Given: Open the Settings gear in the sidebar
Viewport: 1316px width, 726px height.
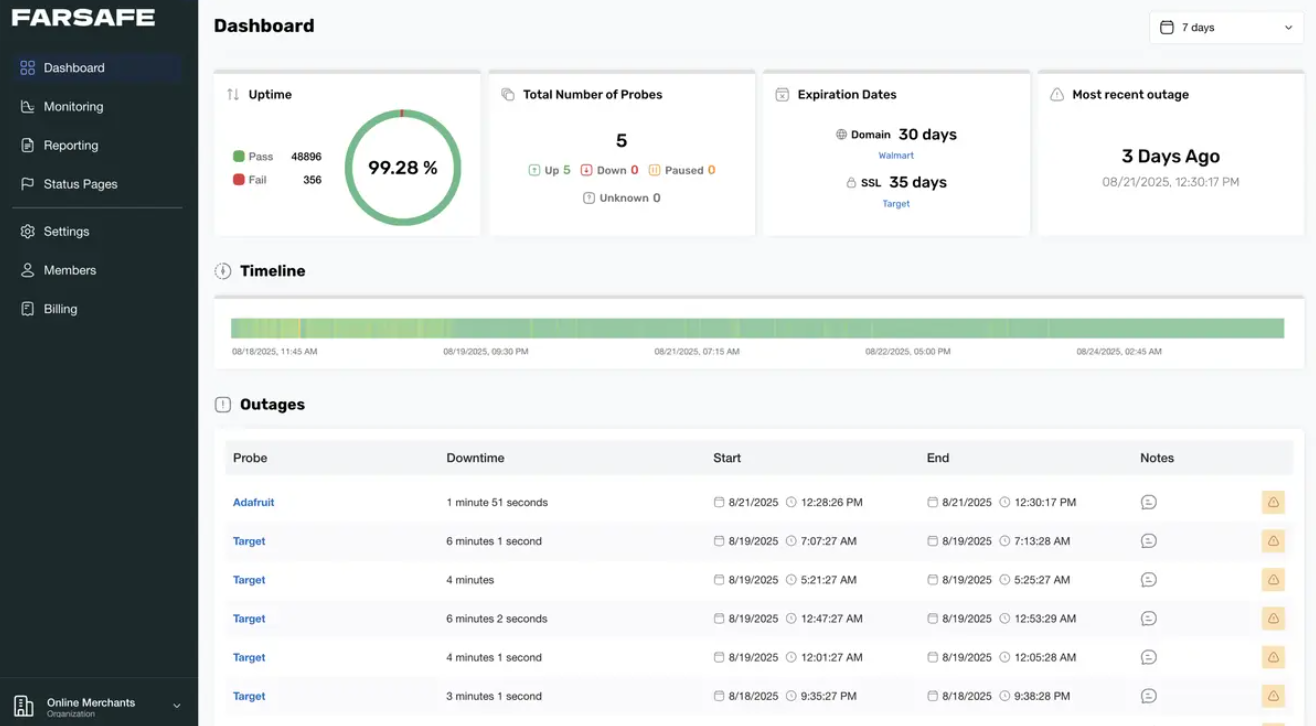Looking at the screenshot, I should tap(27, 231).
